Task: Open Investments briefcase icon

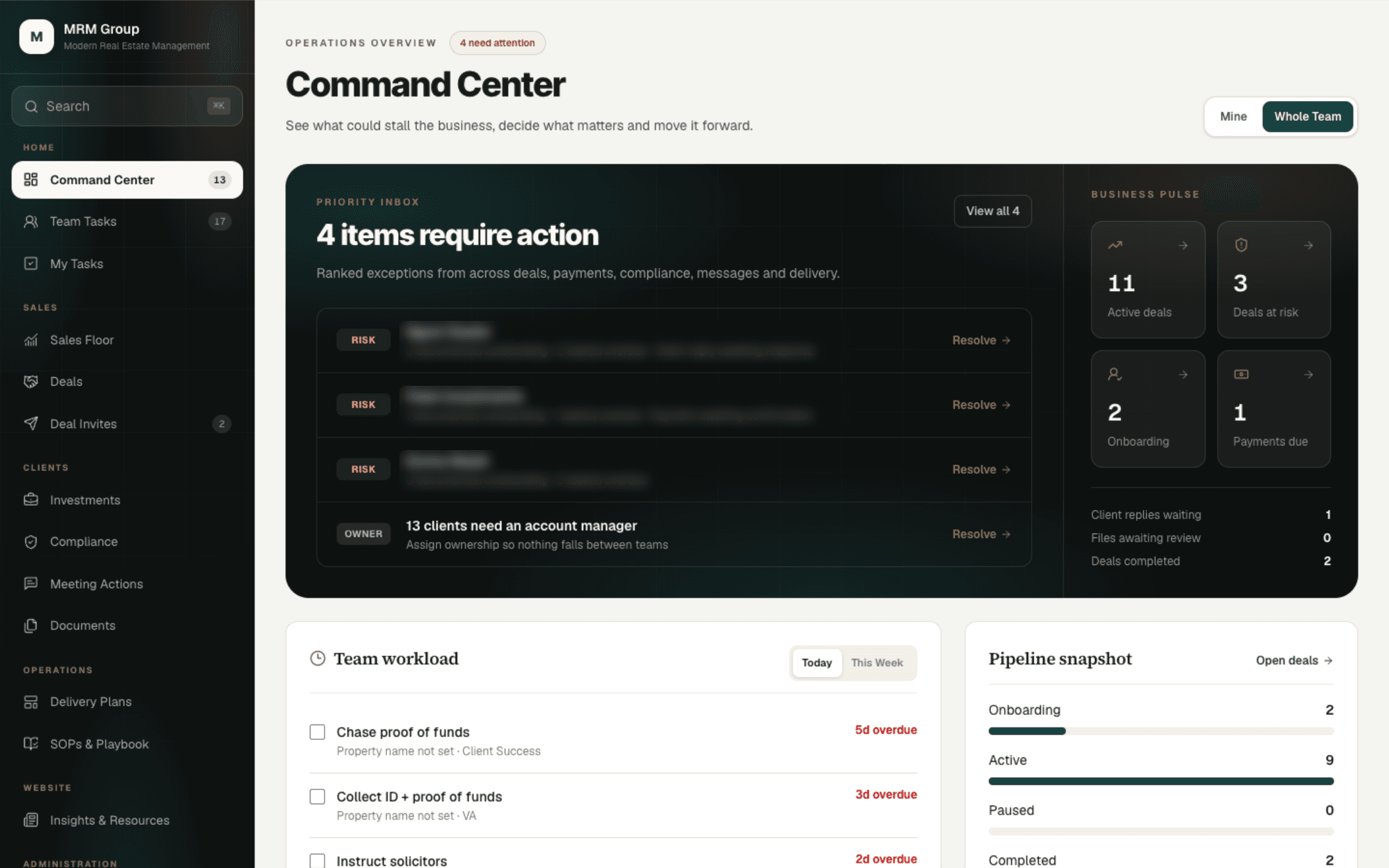Action: (x=31, y=500)
